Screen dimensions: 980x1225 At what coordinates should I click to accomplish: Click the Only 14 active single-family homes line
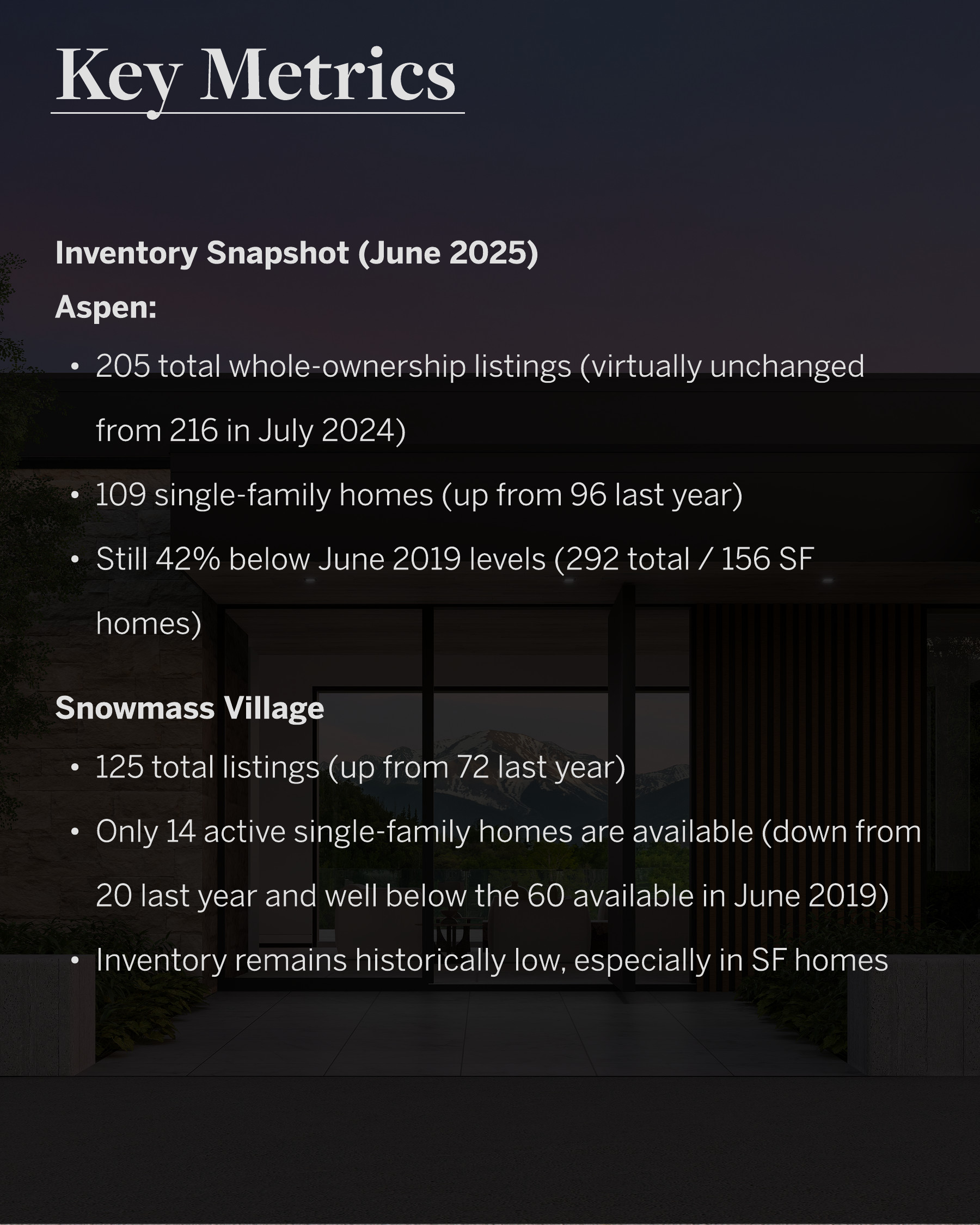pos(508,832)
